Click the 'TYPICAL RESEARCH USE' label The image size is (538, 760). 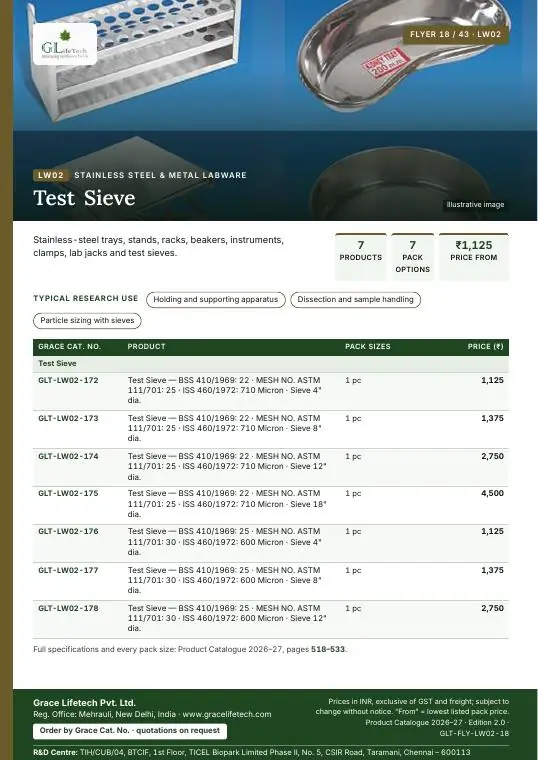86,298
